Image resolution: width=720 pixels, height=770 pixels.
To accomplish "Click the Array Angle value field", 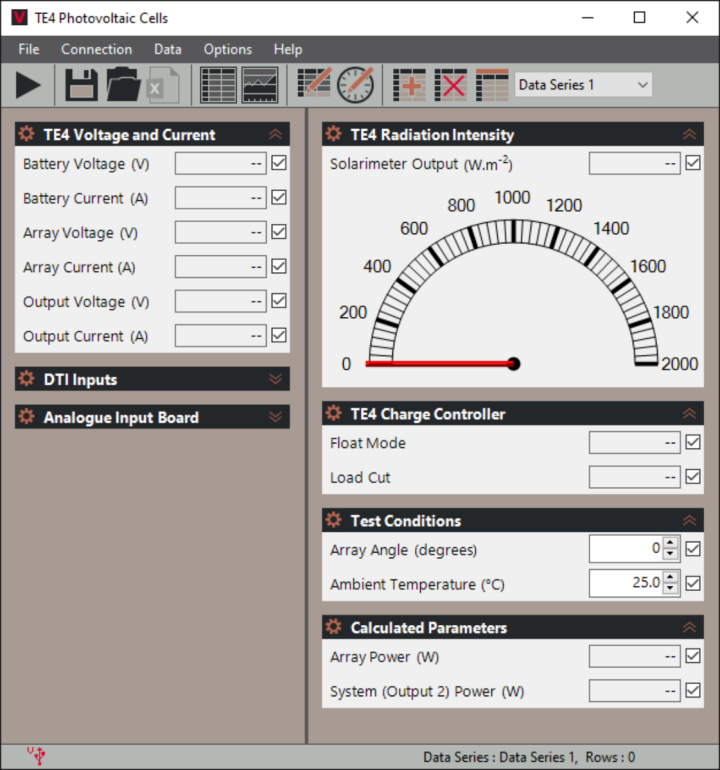I will point(625,549).
